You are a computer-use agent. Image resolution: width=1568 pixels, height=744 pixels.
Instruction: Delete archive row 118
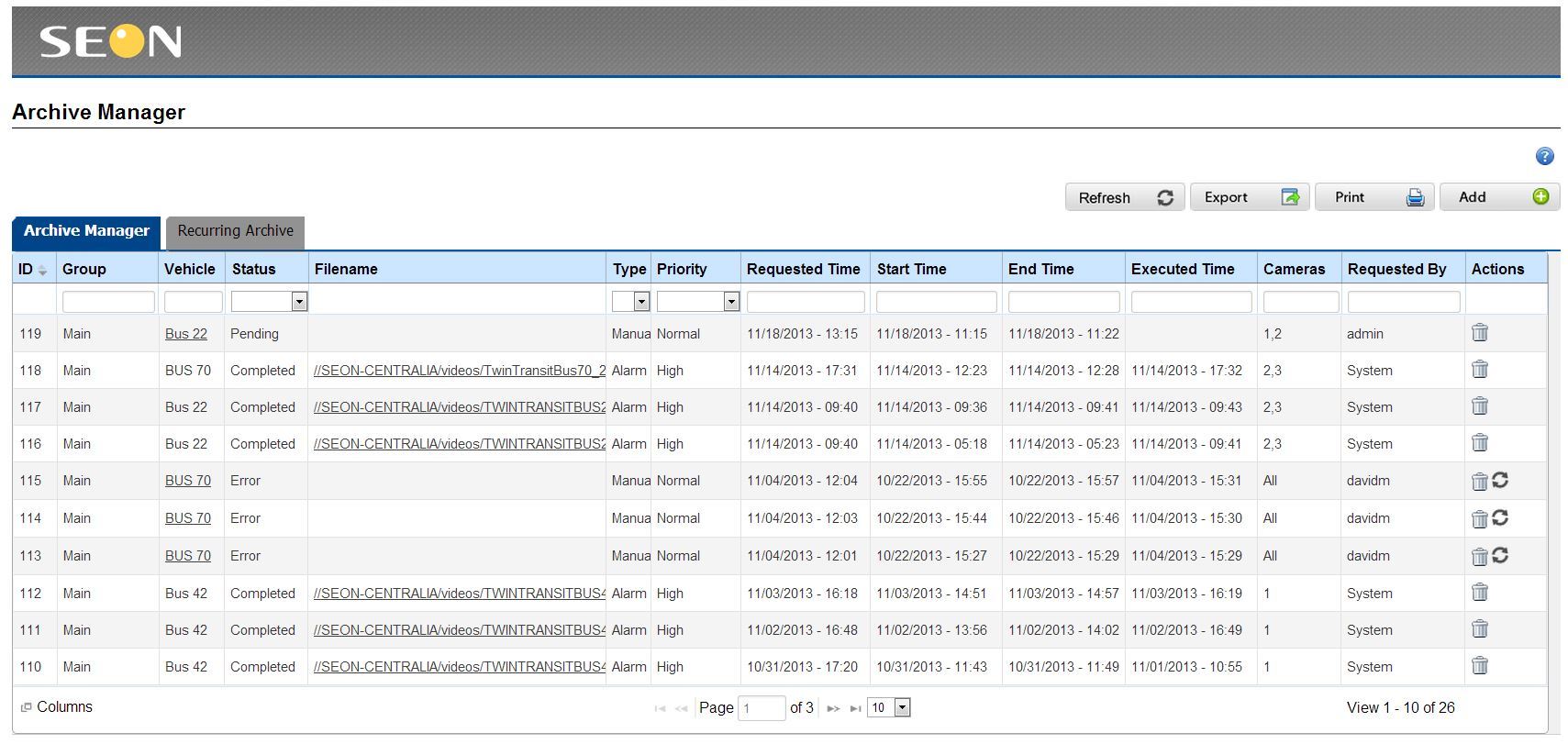pyautogui.click(x=1479, y=370)
